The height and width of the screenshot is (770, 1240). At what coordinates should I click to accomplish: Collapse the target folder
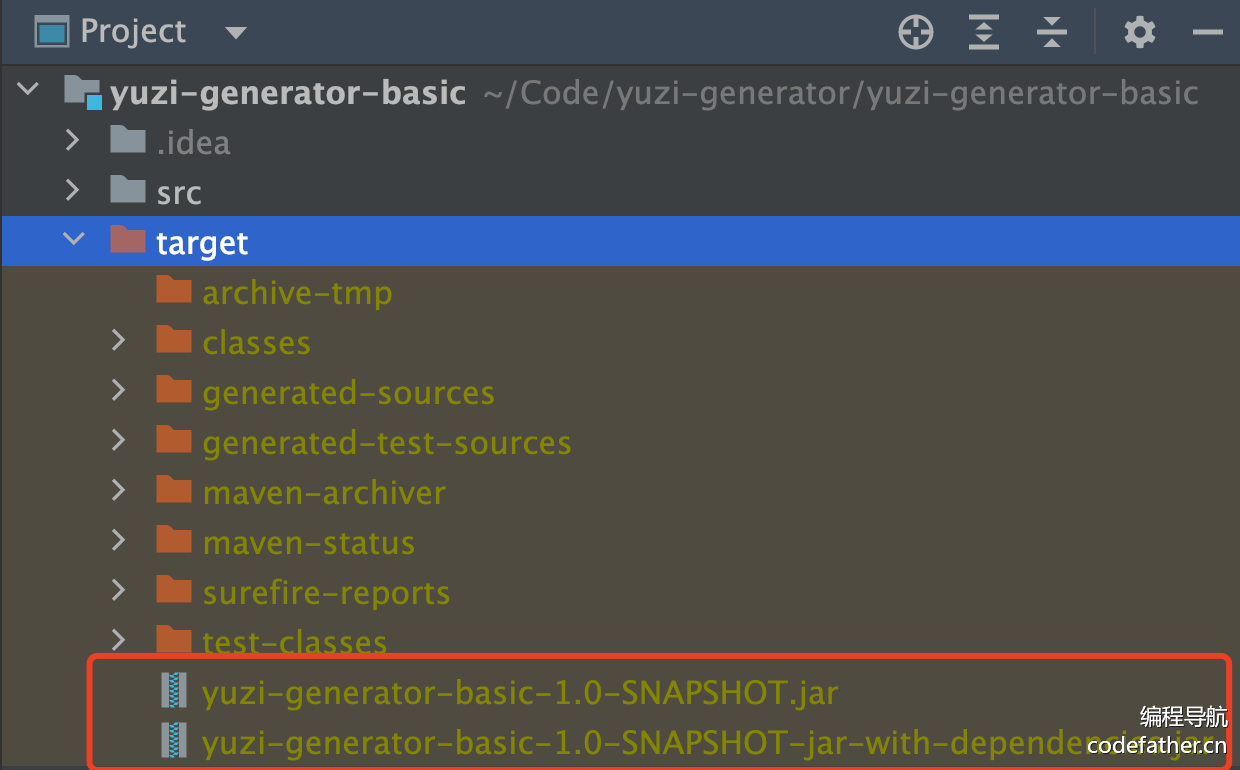(73, 240)
